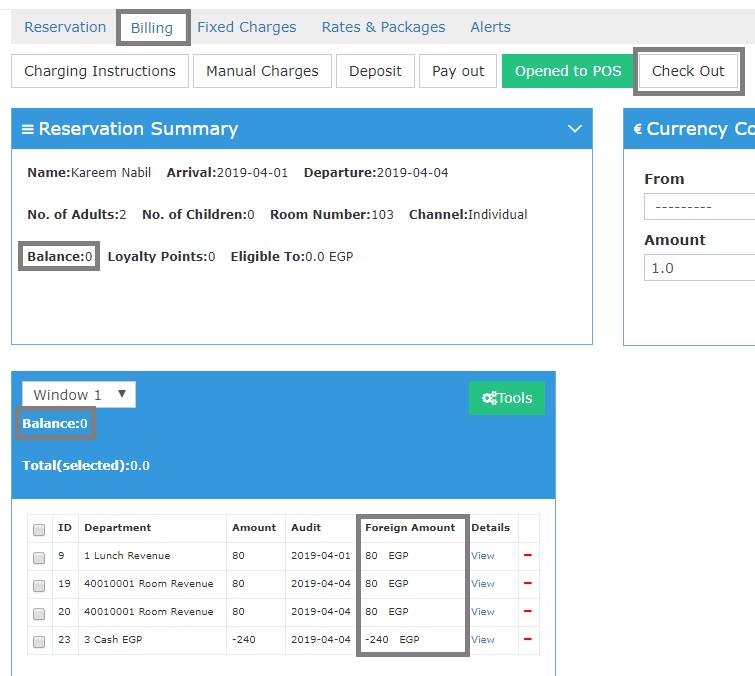
Task: Open the From currency dropdown
Action: tap(699, 207)
